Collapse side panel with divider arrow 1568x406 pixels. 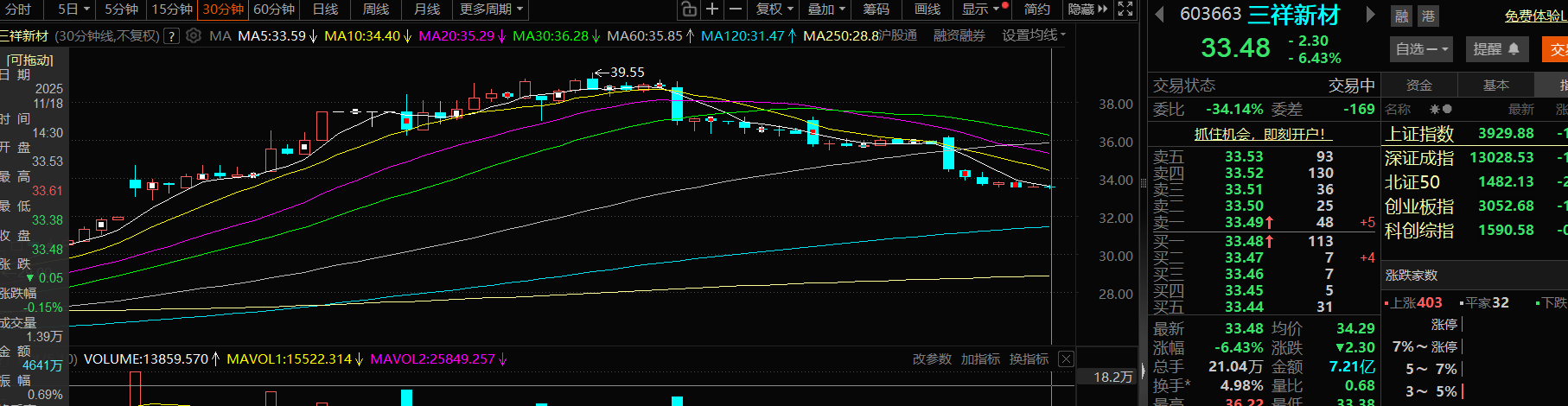point(1143,370)
